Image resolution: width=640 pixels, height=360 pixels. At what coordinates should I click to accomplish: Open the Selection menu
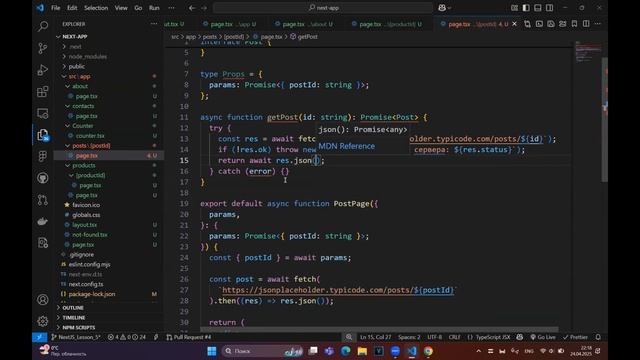click(96, 8)
